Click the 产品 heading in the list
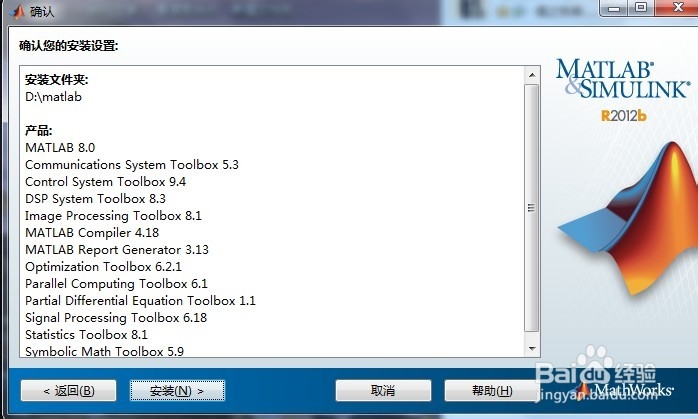Viewport: 698px width, 419px height. pos(38,130)
